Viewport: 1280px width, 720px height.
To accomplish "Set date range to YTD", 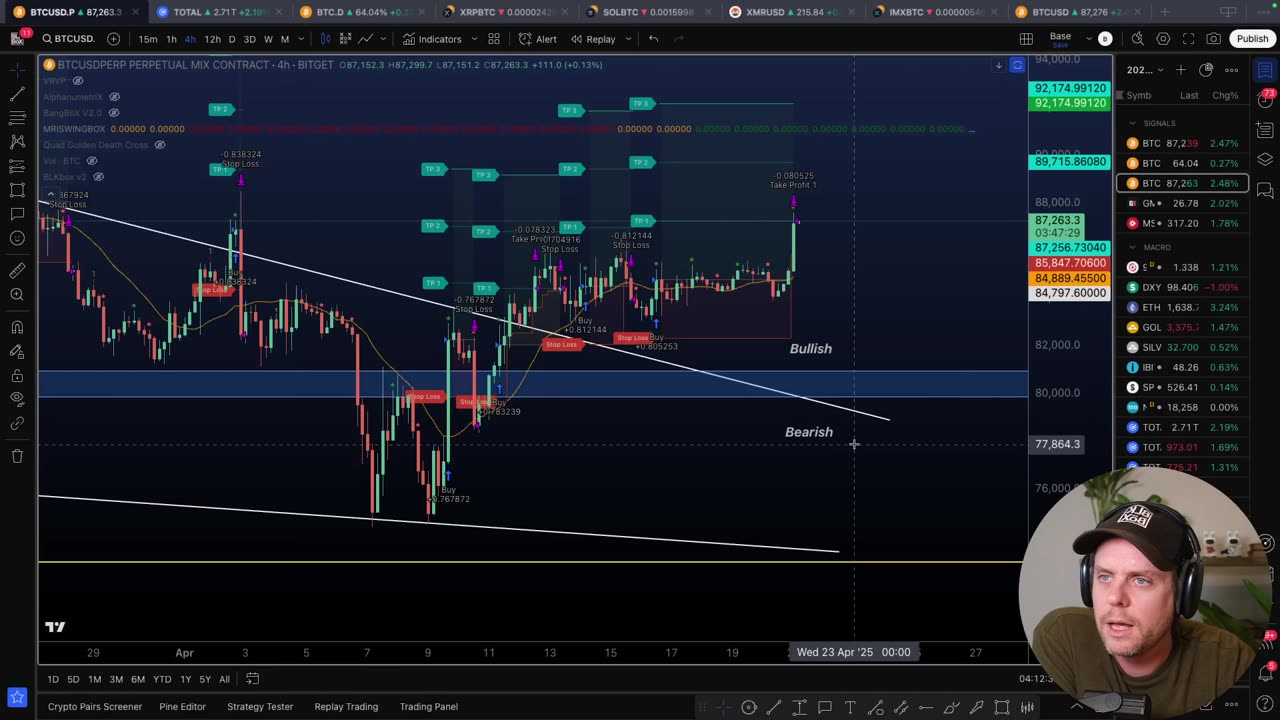I will coord(162,679).
